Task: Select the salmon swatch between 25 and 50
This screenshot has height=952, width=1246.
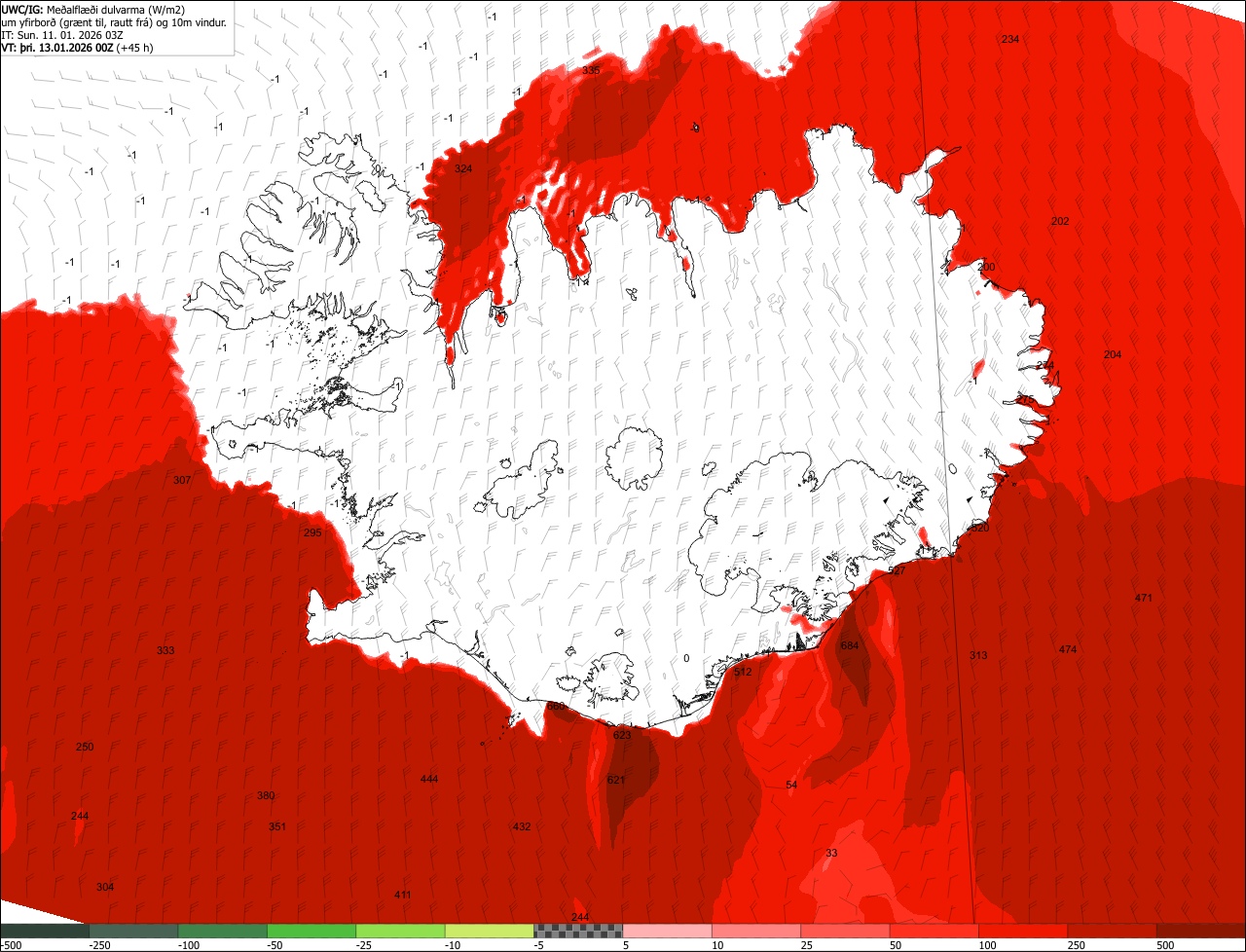Action: (x=845, y=931)
